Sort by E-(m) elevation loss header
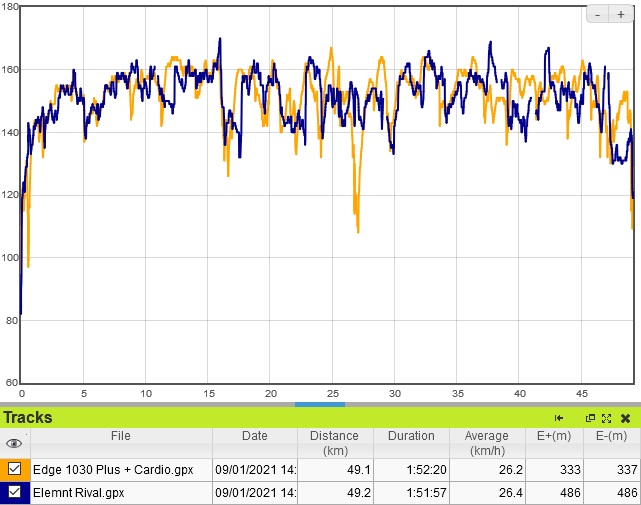The width and height of the screenshot is (641, 505). click(611, 436)
